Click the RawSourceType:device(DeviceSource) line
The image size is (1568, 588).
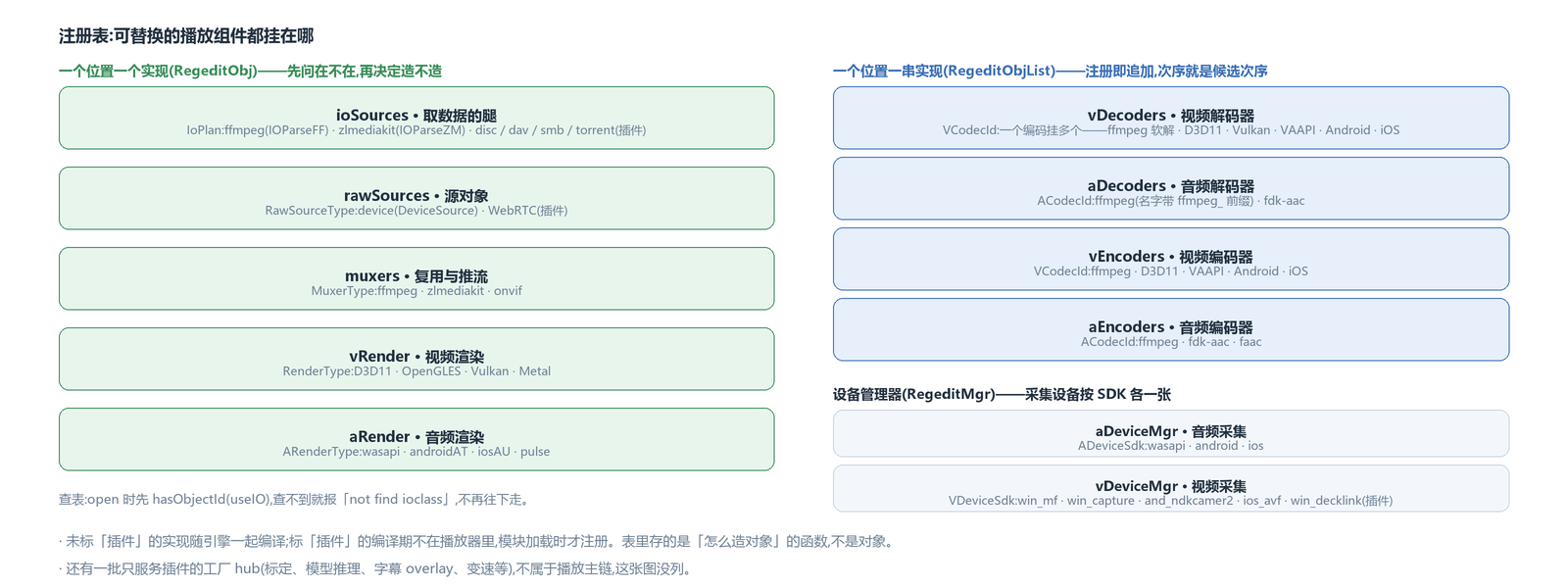(416, 211)
